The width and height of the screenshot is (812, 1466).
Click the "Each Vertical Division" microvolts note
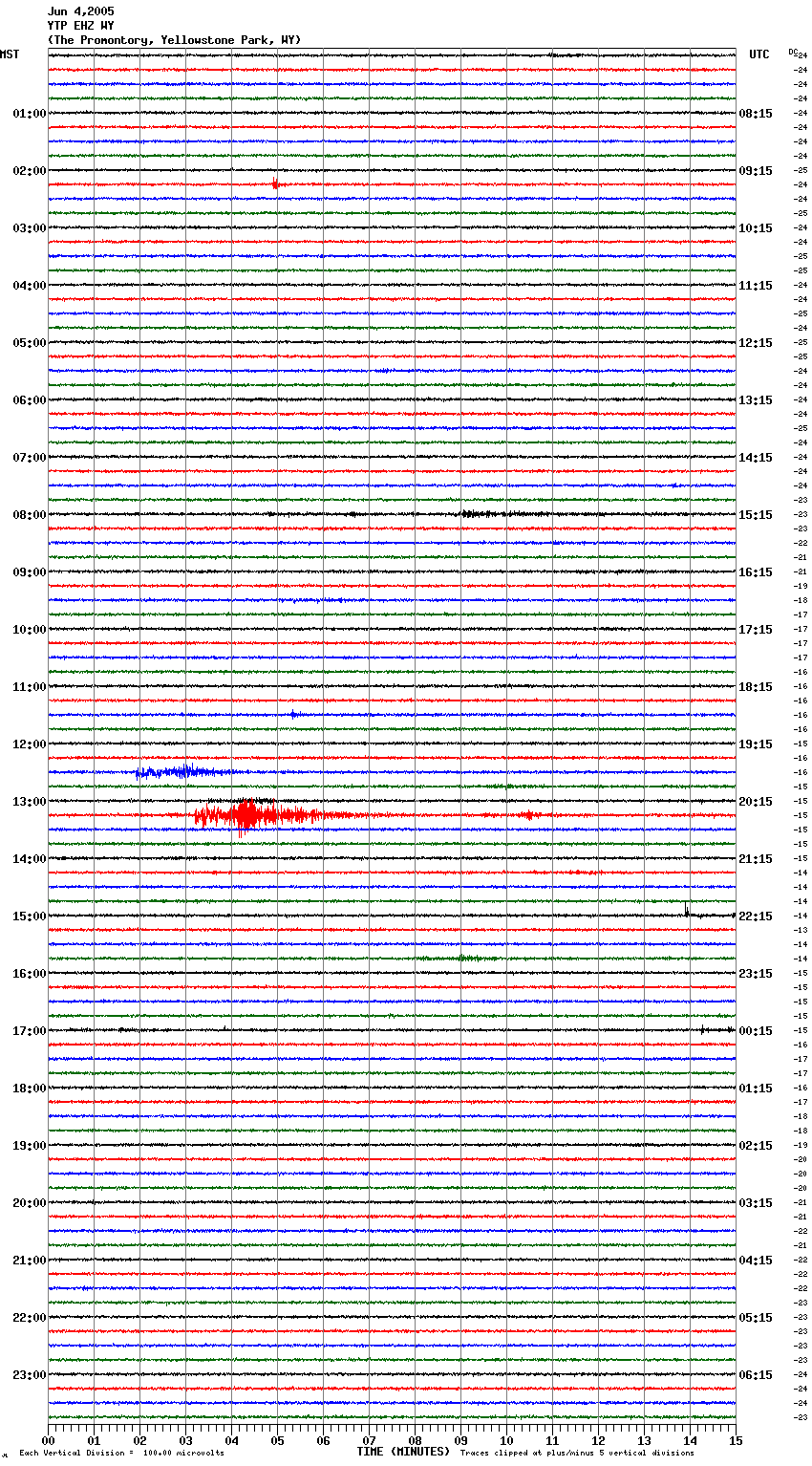[121, 1454]
